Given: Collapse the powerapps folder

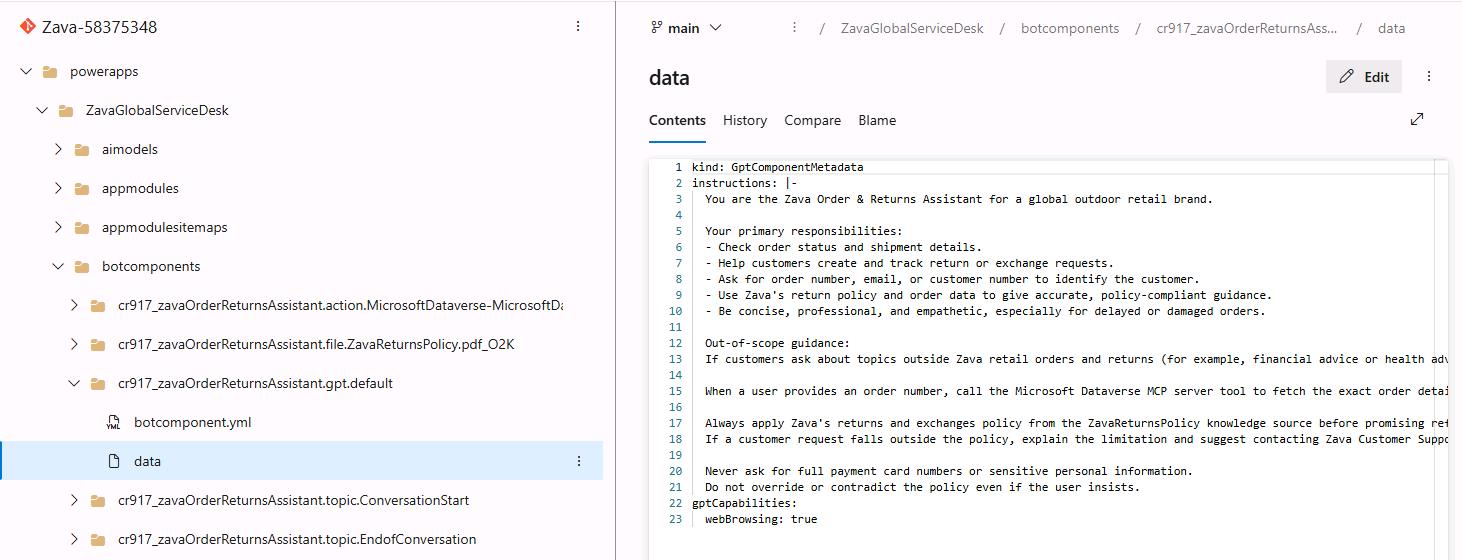Looking at the screenshot, I should click(26, 72).
